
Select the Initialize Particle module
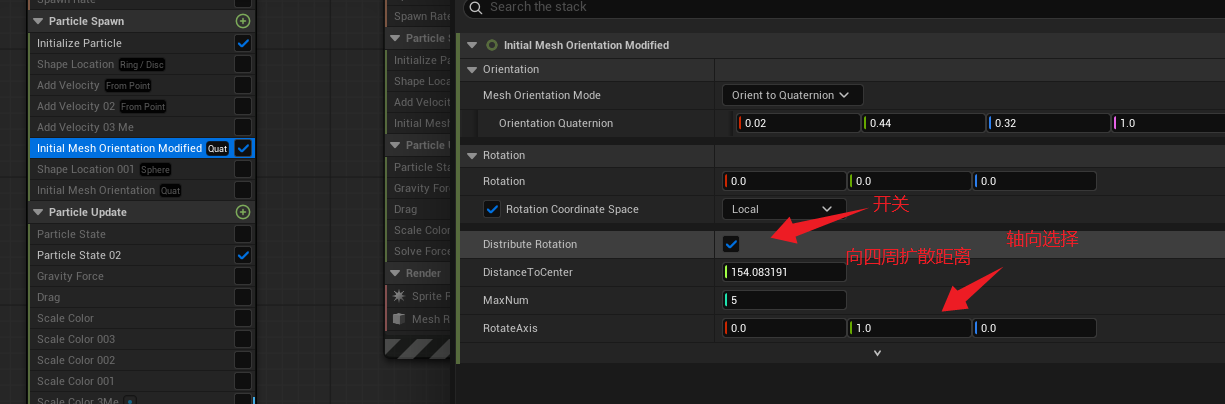click(80, 43)
